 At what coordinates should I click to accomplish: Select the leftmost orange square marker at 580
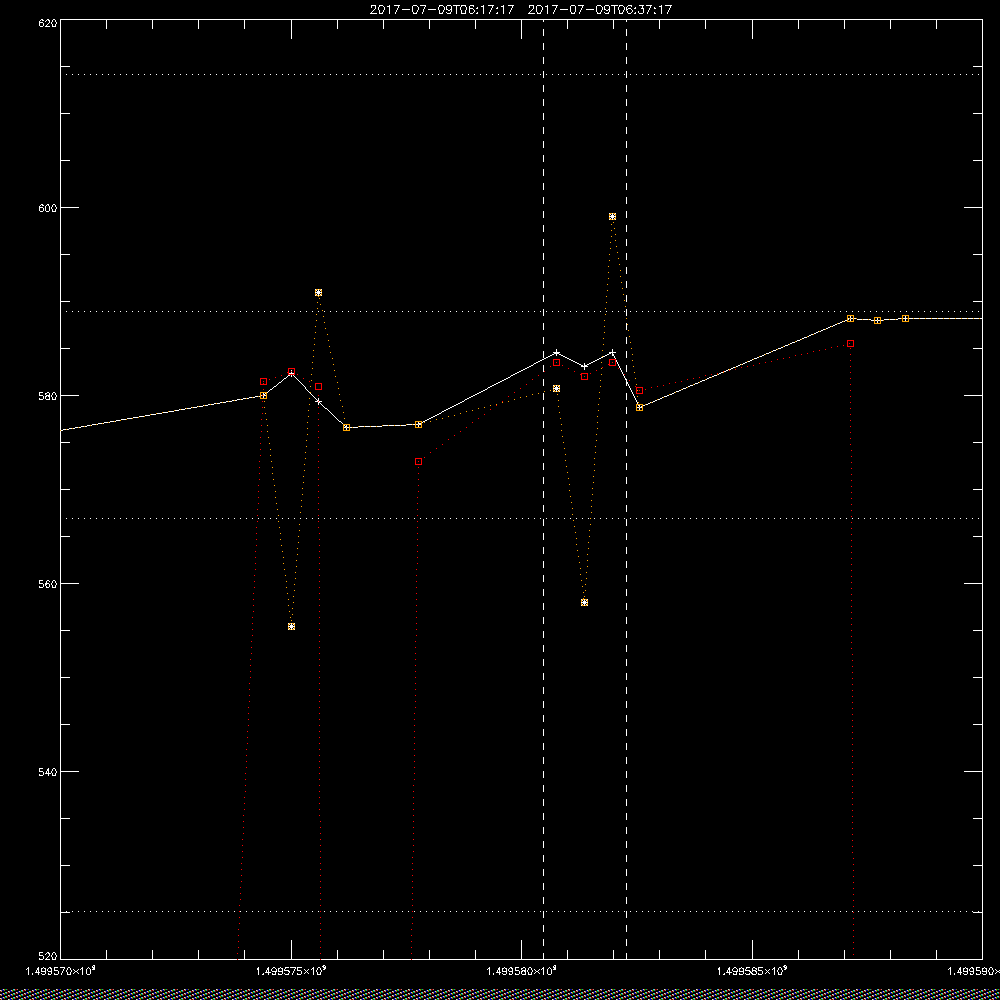(263, 395)
